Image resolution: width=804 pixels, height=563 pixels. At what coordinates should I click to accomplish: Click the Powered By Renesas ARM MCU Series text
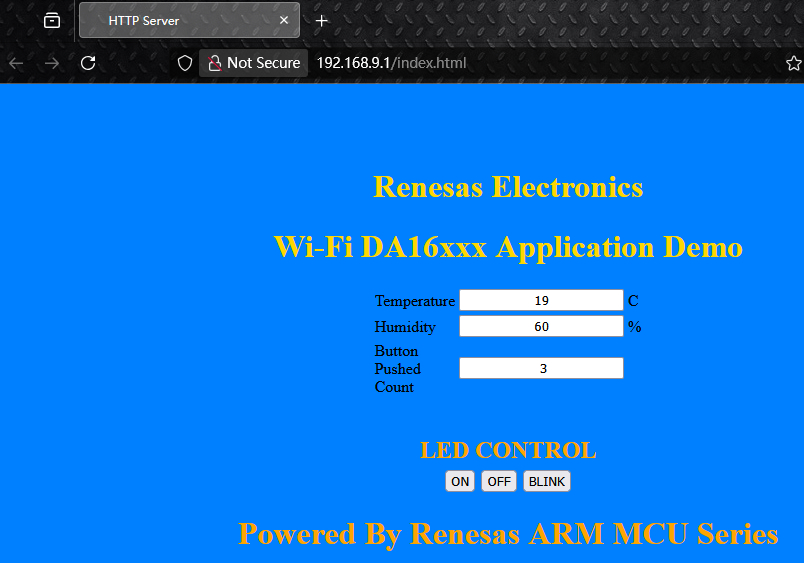click(x=508, y=534)
